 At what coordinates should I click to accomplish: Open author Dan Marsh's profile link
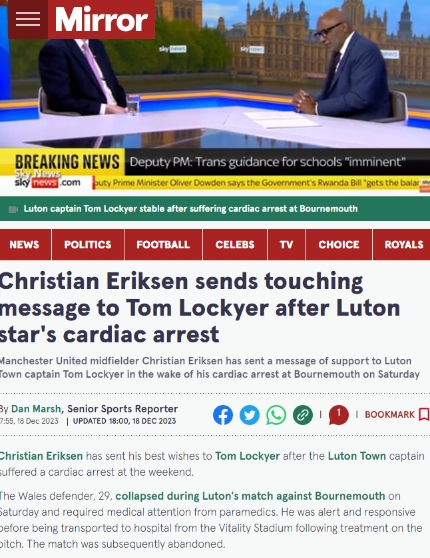(36, 409)
